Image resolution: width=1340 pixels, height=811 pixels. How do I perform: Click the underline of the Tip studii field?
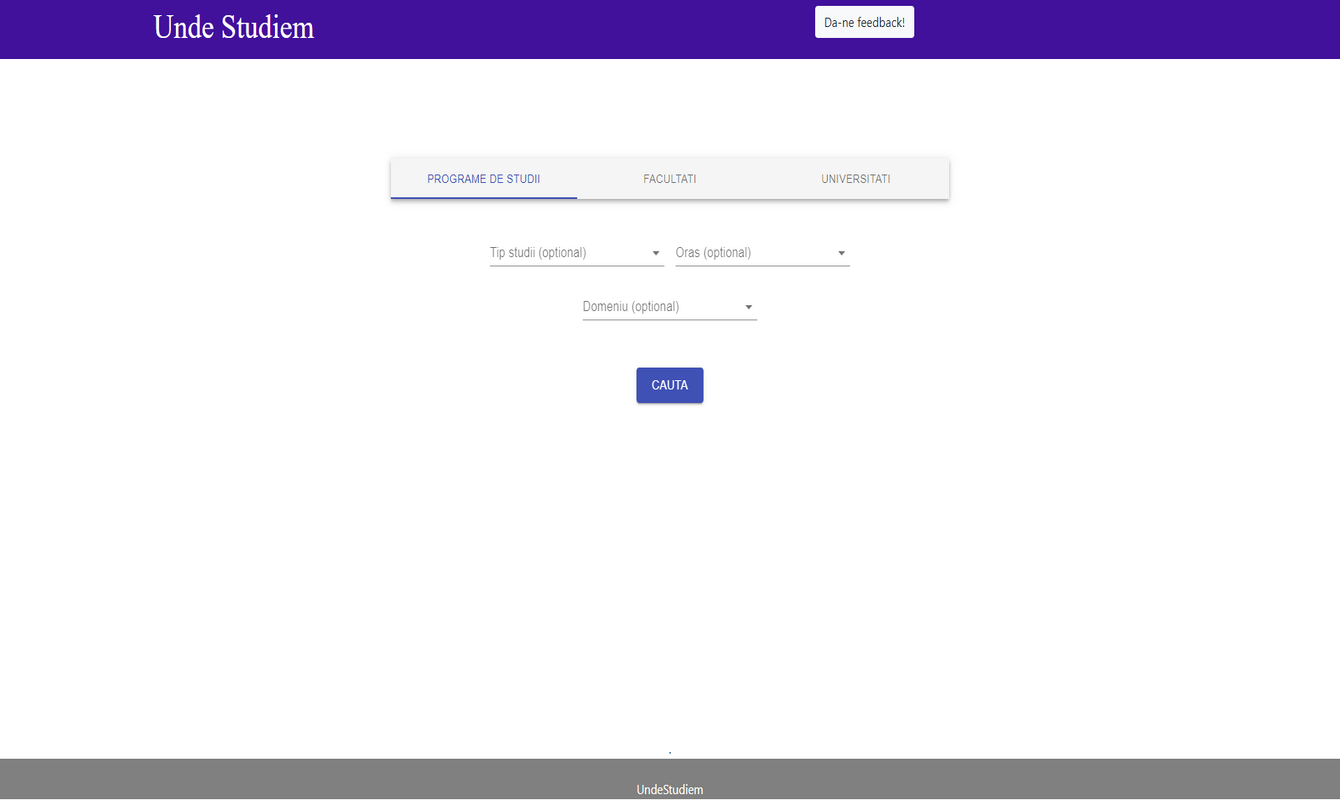576,266
